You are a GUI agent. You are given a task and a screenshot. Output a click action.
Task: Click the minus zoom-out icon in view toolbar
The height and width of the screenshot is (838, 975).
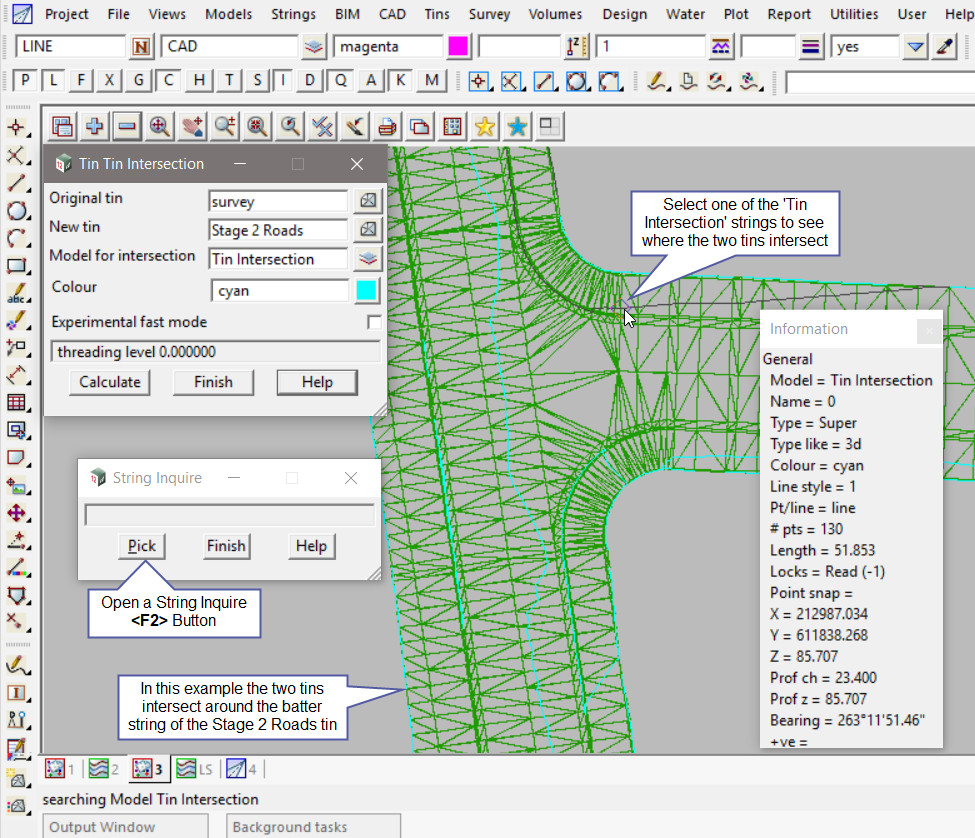click(x=127, y=126)
